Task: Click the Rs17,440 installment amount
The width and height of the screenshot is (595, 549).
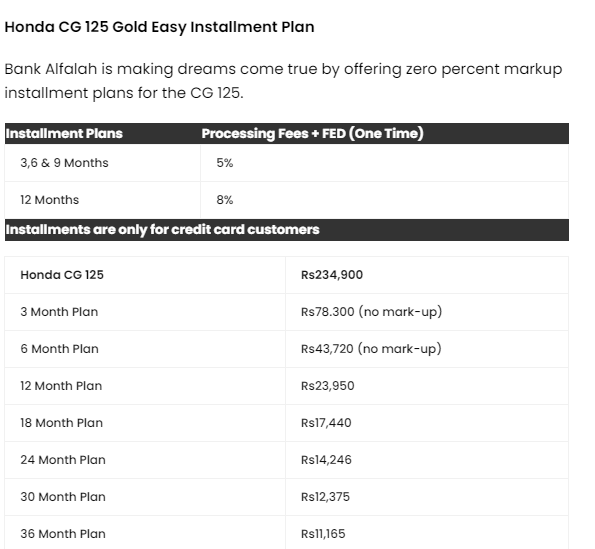Action: 326,423
